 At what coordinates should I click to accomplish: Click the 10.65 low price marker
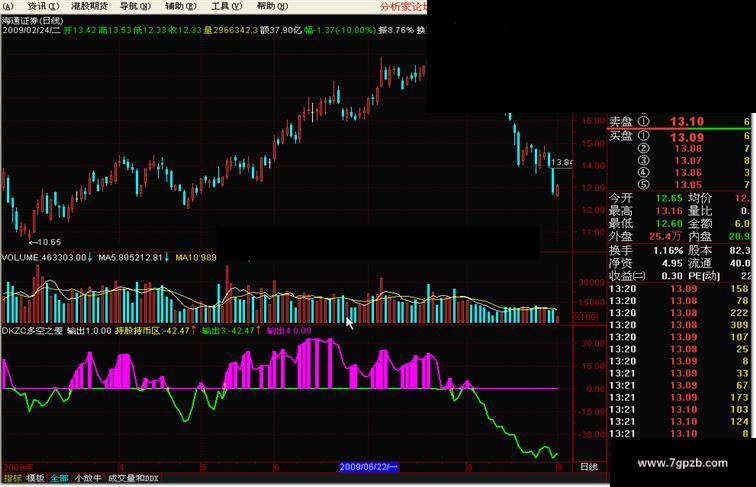tap(45, 242)
